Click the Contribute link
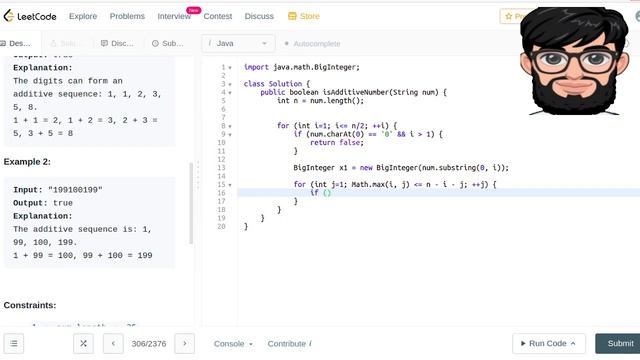Viewport: 640px width, 360px height. pyautogui.click(x=289, y=344)
